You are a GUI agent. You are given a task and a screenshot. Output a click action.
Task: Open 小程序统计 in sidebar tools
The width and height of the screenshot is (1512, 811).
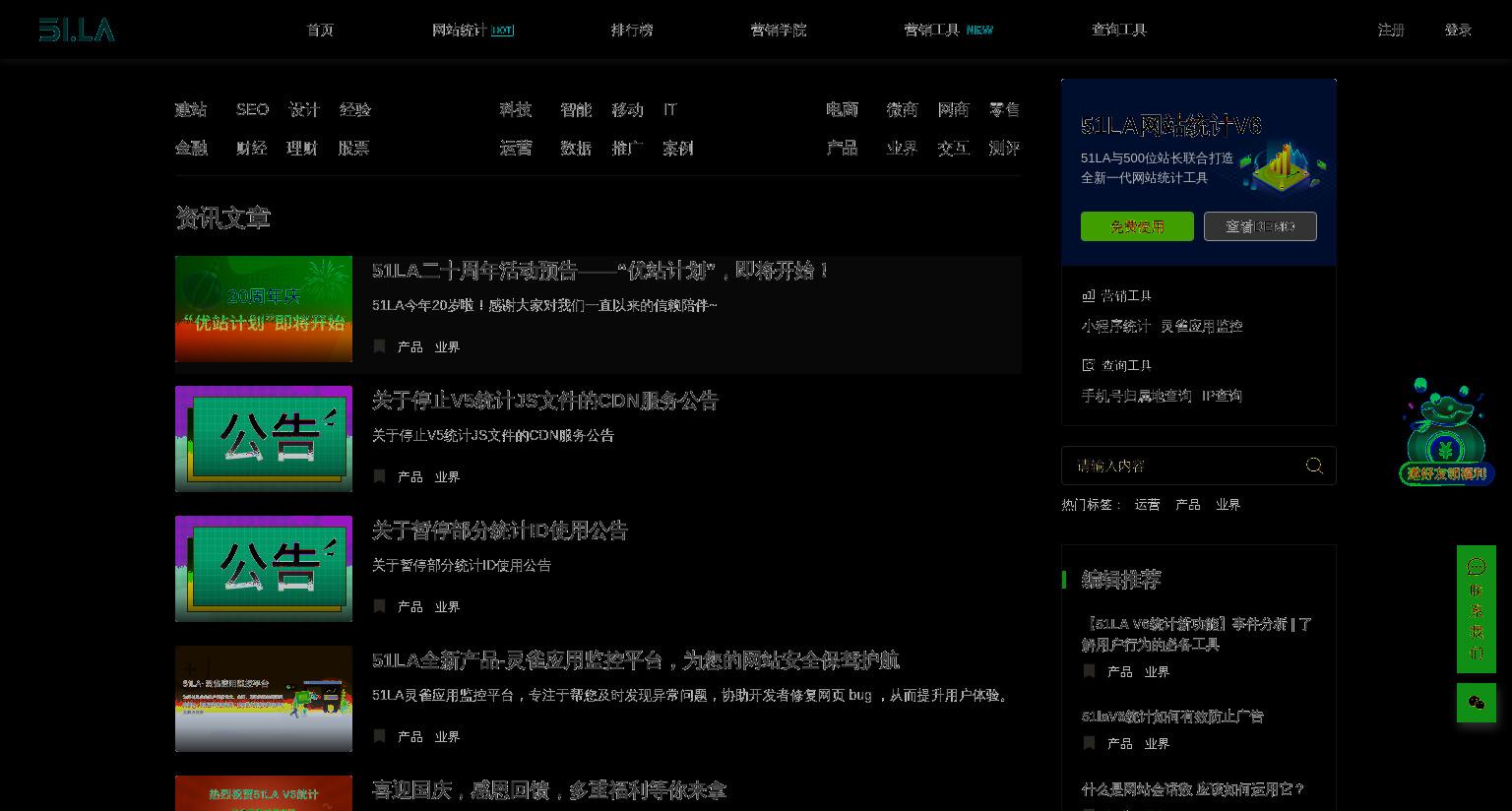click(x=1115, y=326)
